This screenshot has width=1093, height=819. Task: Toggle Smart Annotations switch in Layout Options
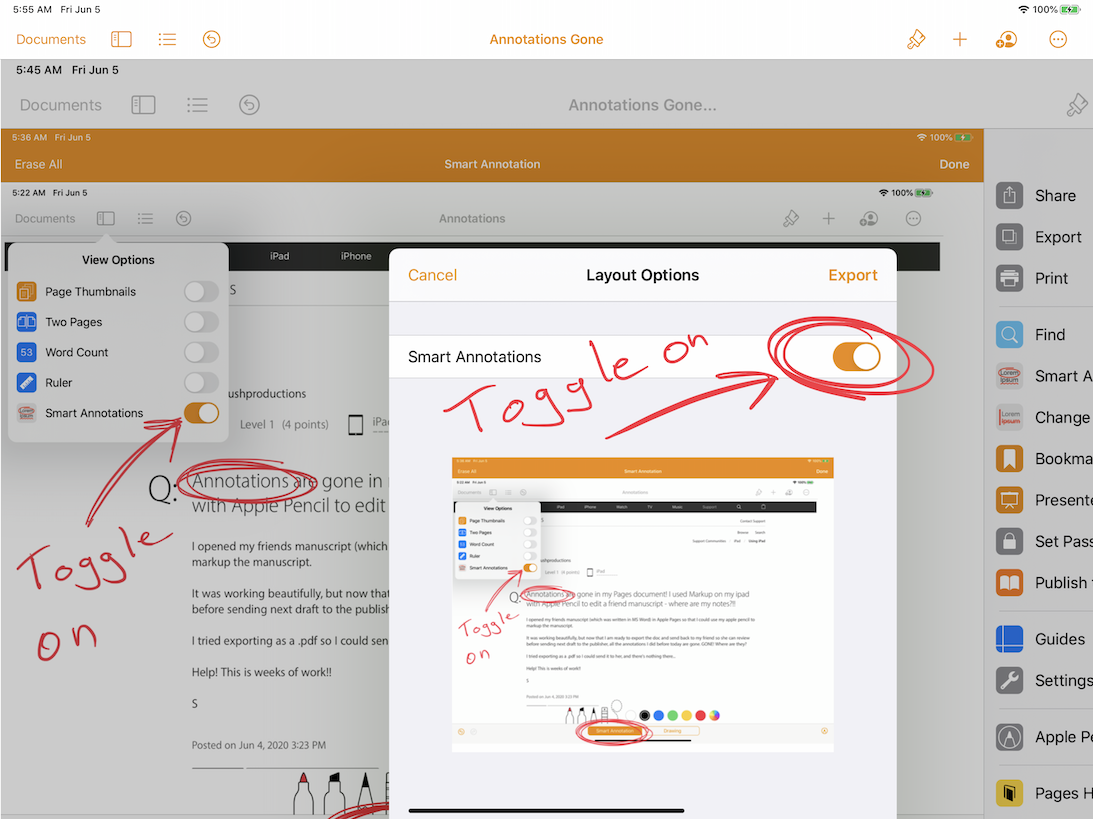856,357
